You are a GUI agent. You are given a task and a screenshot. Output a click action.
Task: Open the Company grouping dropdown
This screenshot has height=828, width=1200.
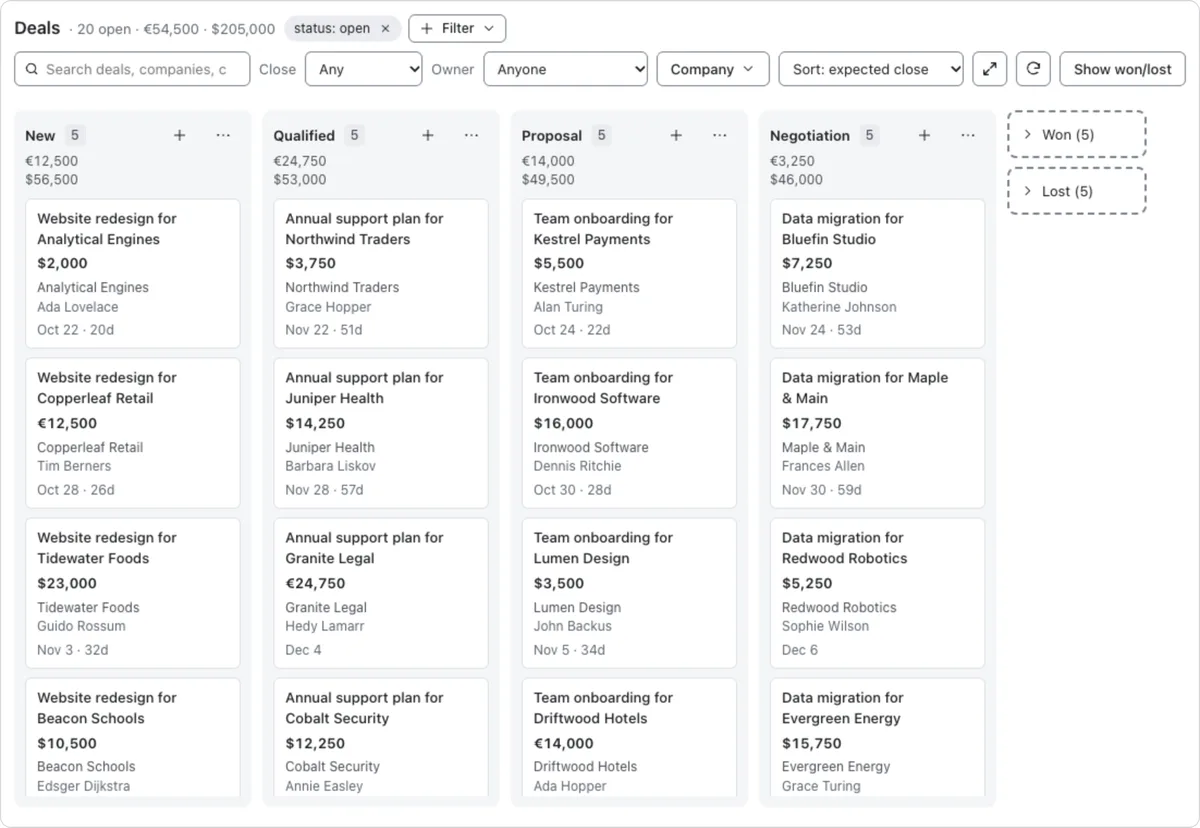713,69
